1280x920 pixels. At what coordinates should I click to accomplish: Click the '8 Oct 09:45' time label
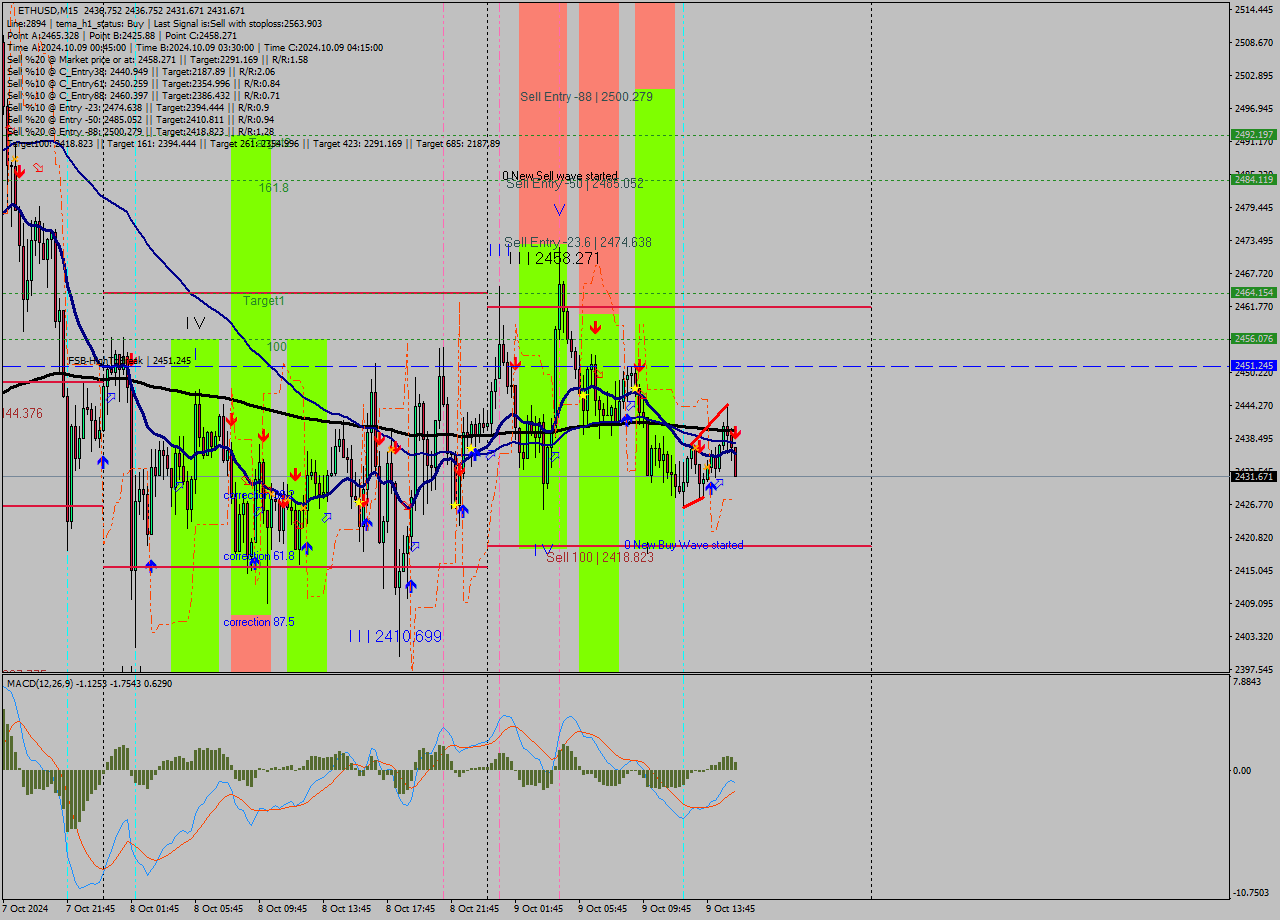click(283, 909)
